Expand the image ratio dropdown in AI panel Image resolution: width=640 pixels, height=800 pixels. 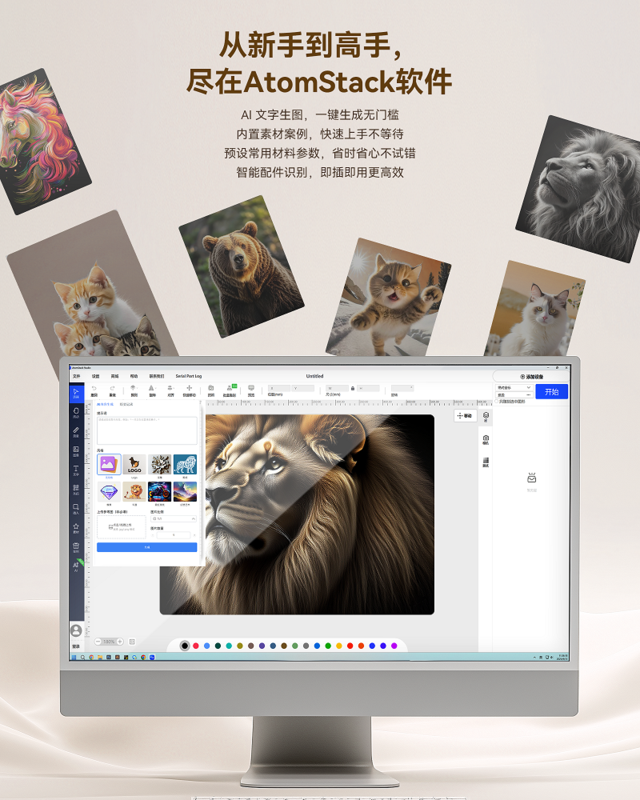click(173, 519)
